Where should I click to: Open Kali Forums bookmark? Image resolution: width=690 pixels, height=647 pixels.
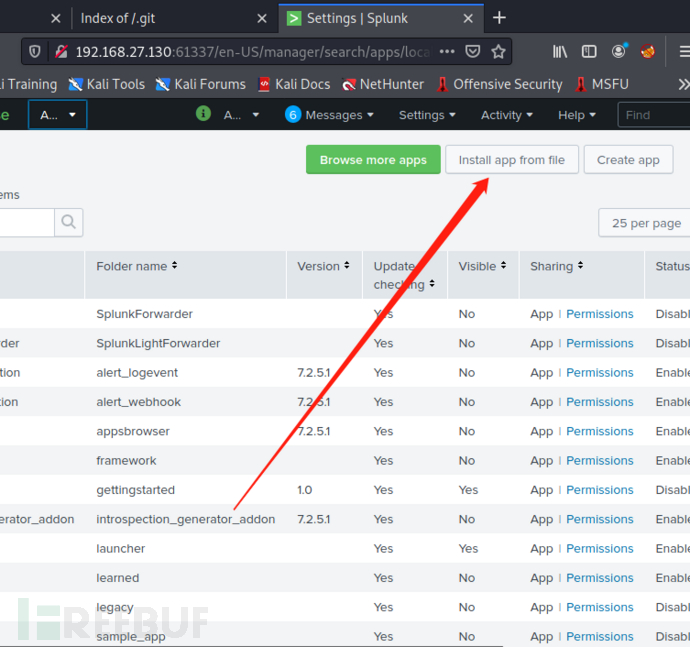pyautogui.click(x=201, y=84)
